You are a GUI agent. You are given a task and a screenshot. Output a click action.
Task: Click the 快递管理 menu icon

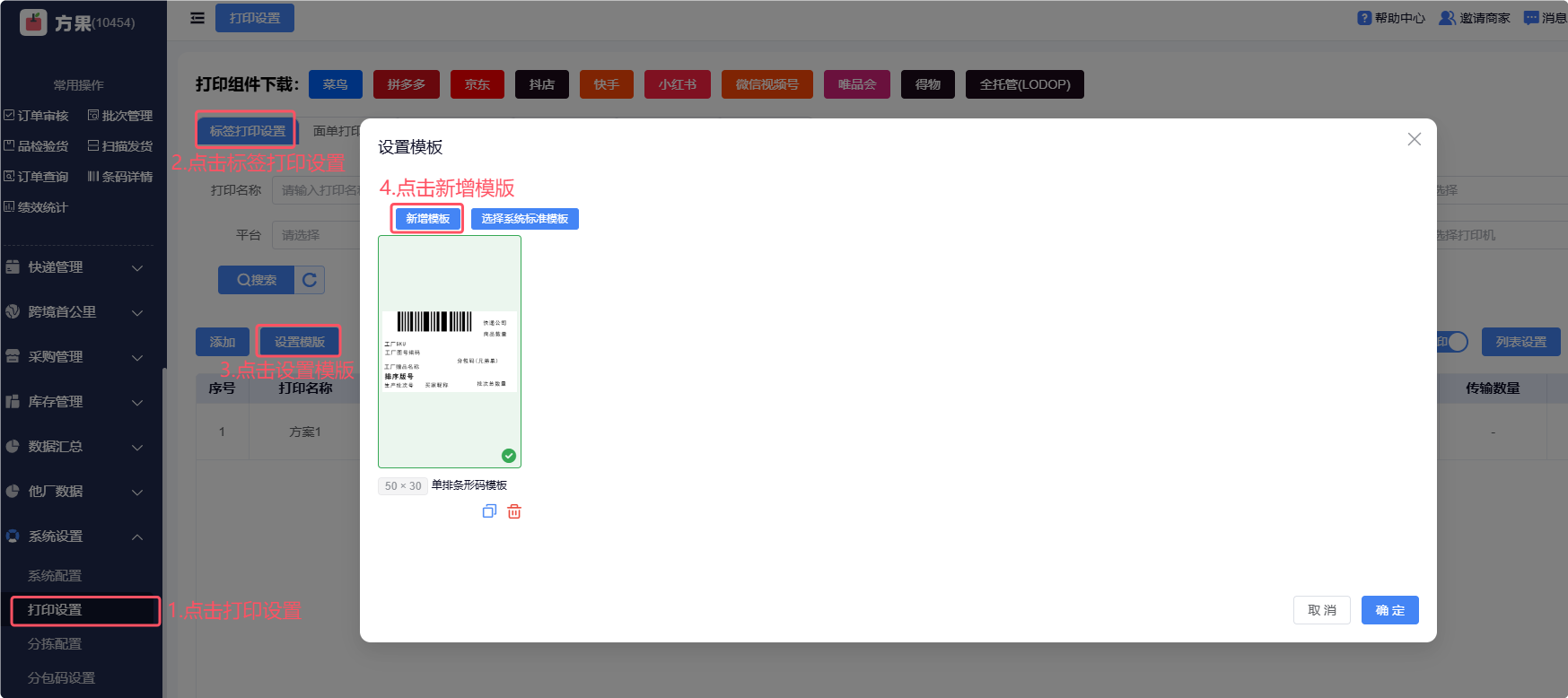click(13, 267)
